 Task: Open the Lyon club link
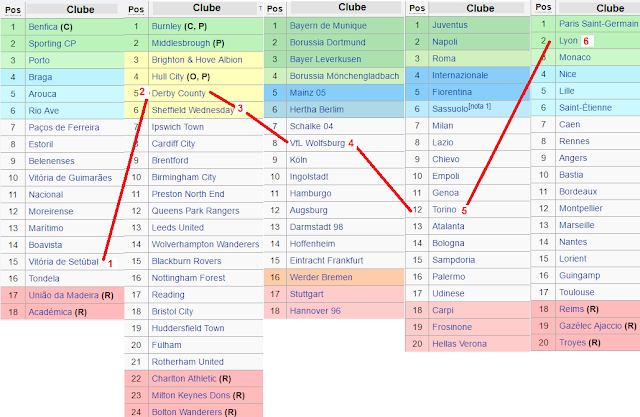coord(568,40)
